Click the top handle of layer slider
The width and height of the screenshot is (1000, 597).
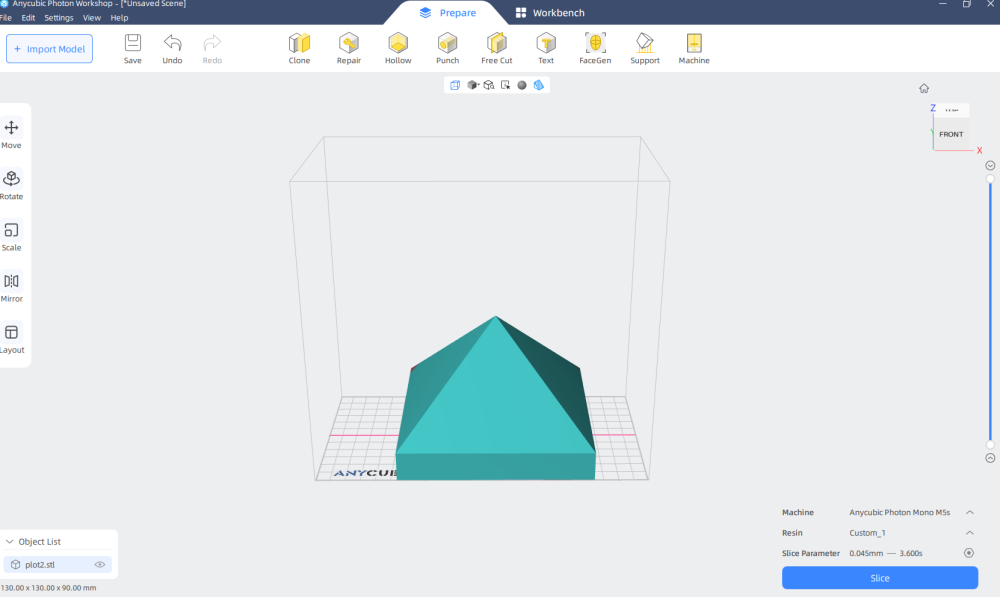point(990,179)
